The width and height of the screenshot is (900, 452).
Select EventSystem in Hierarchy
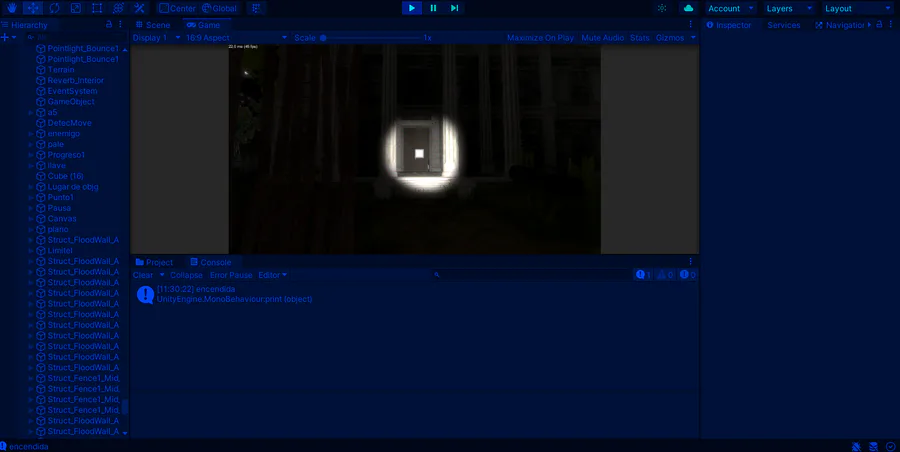72,91
